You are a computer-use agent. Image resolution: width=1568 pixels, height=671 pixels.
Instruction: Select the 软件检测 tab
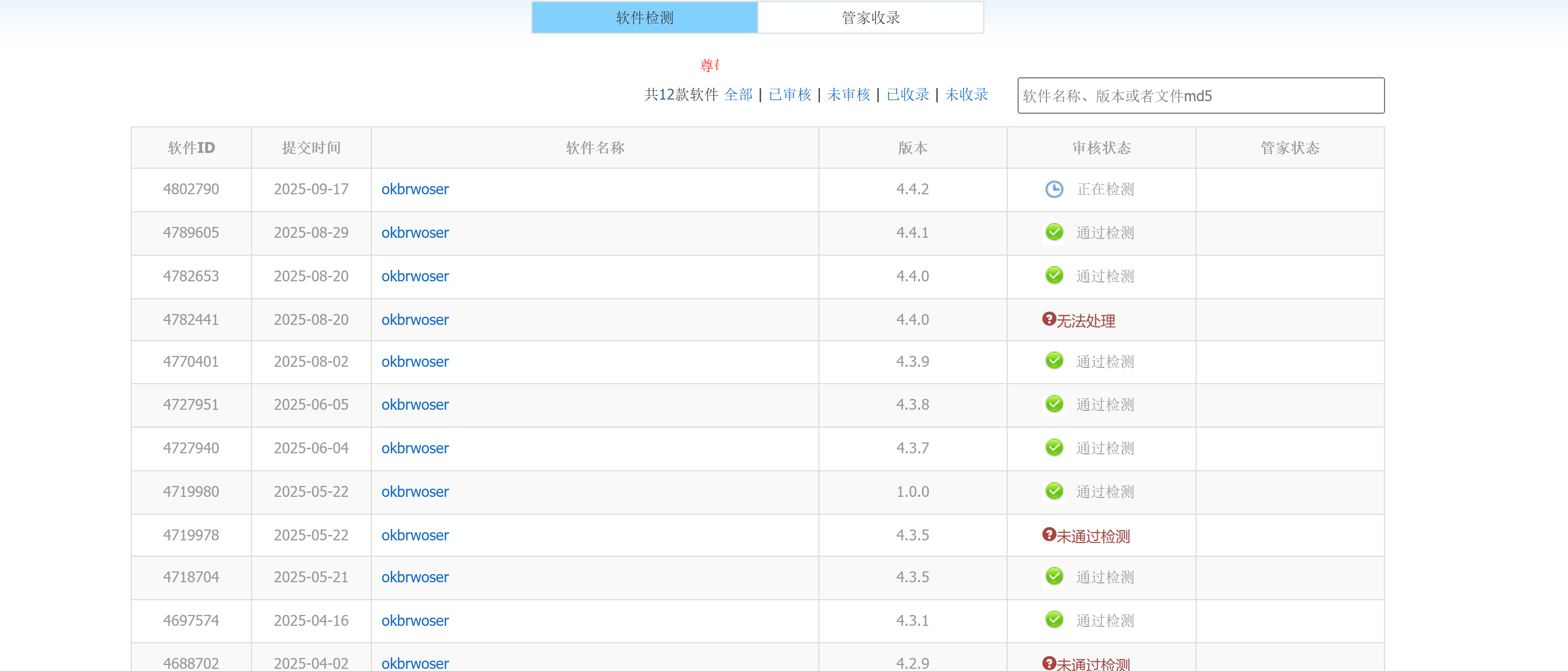tap(644, 17)
